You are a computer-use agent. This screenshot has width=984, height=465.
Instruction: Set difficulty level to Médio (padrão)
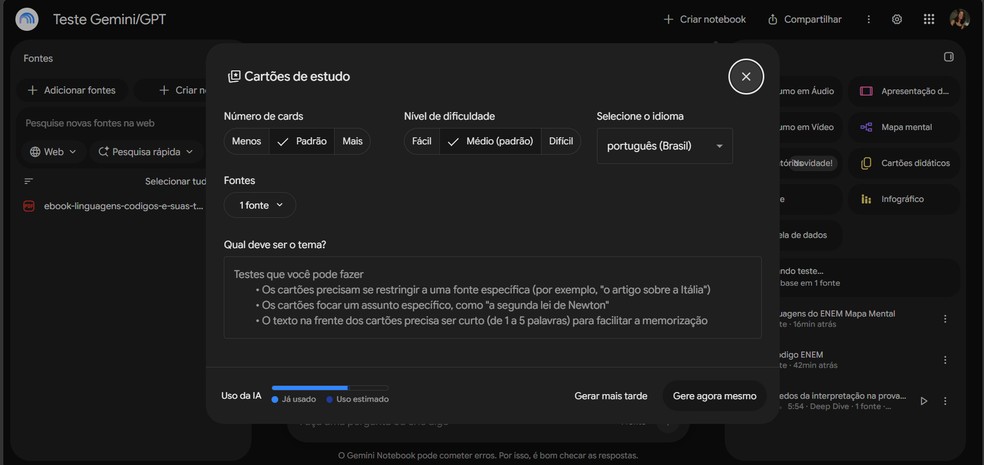[x=490, y=141]
